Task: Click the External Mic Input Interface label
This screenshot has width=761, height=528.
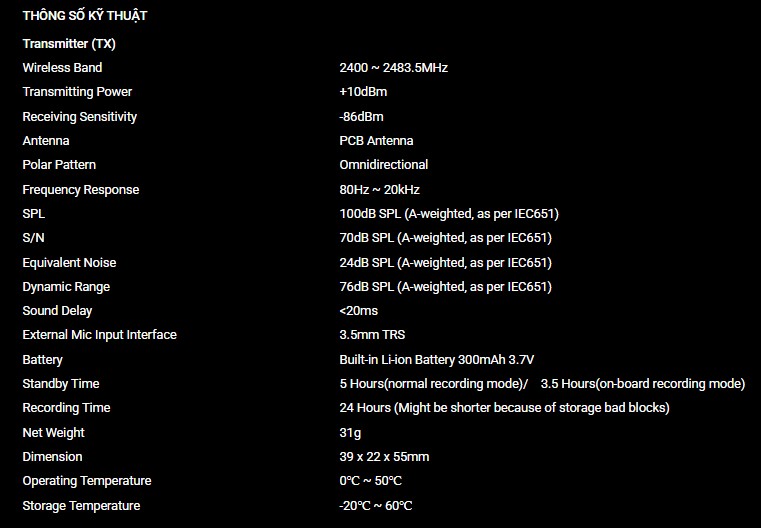Action: 99,335
